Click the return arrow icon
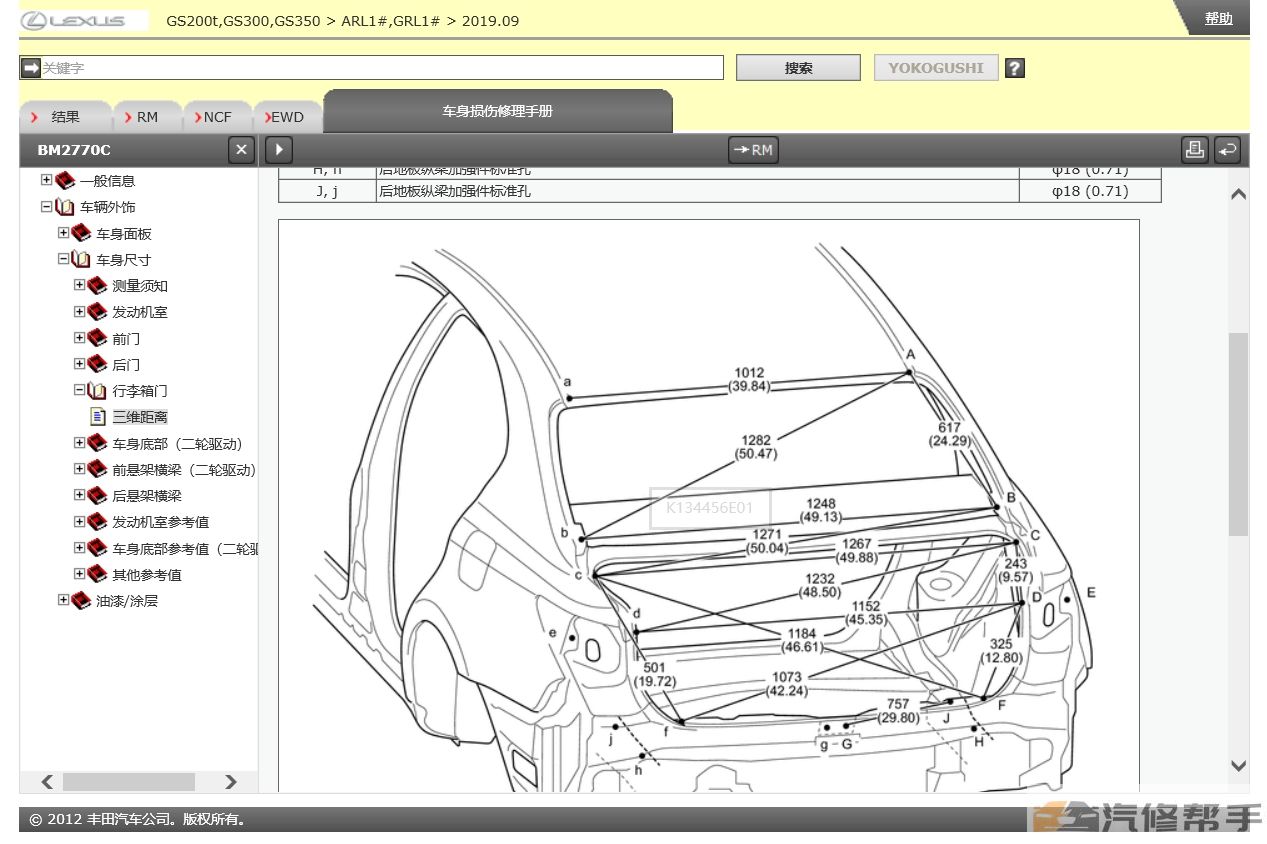 click(x=1227, y=150)
